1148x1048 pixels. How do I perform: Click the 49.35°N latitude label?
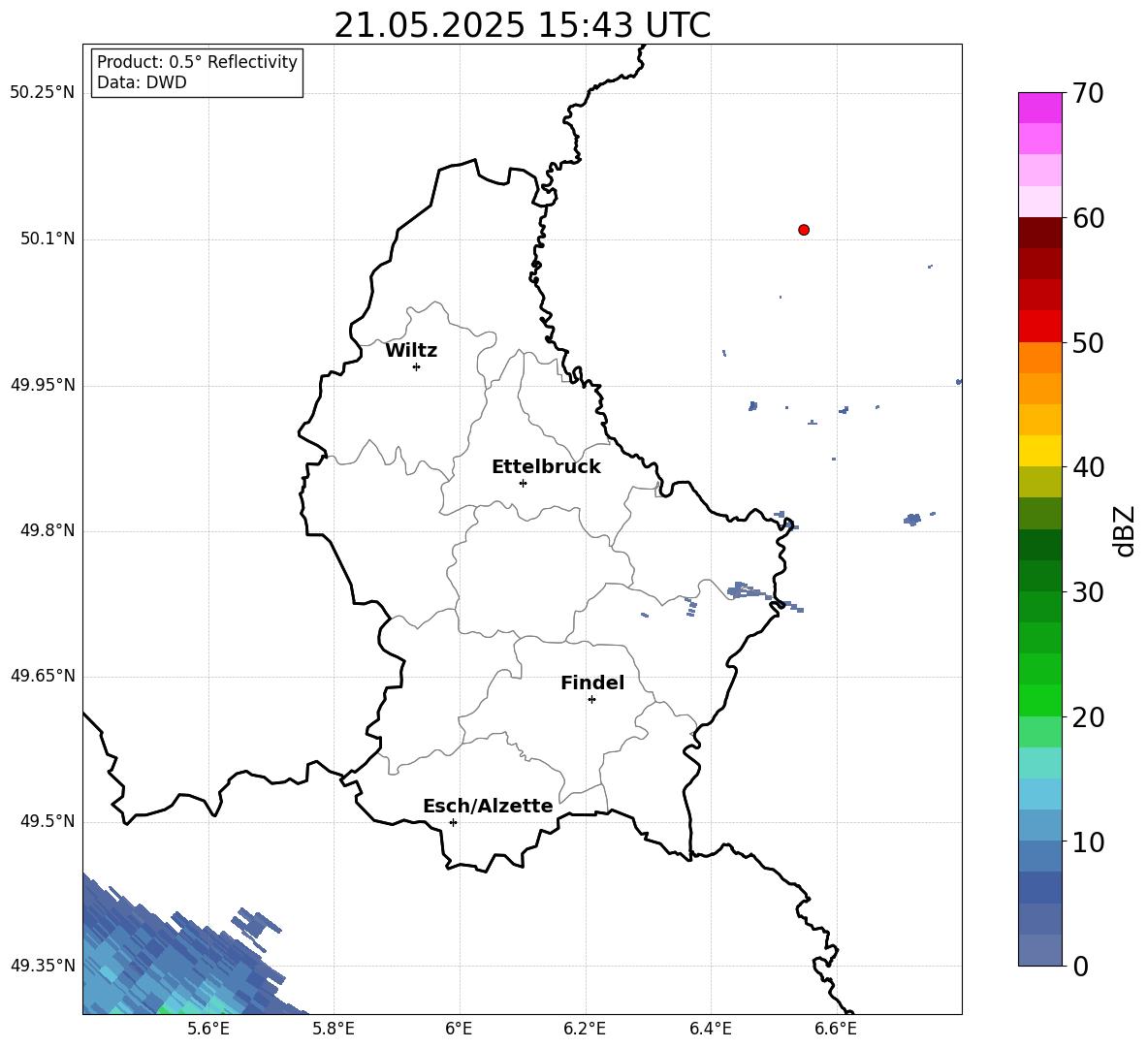pyautogui.click(x=43, y=966)
